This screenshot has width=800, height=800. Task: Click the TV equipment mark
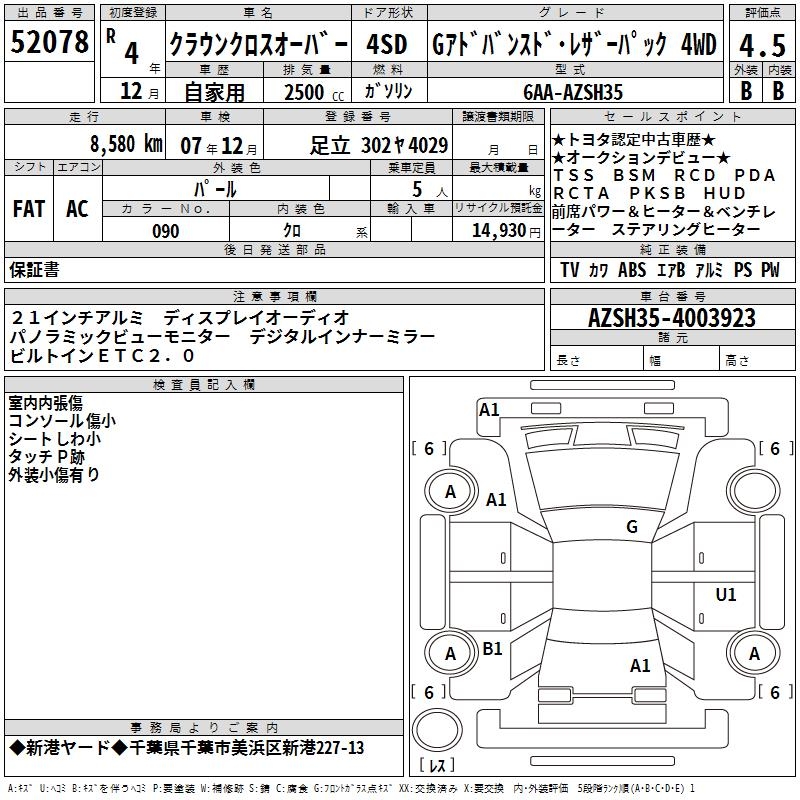pyautogui.click(x=569, y=270)
